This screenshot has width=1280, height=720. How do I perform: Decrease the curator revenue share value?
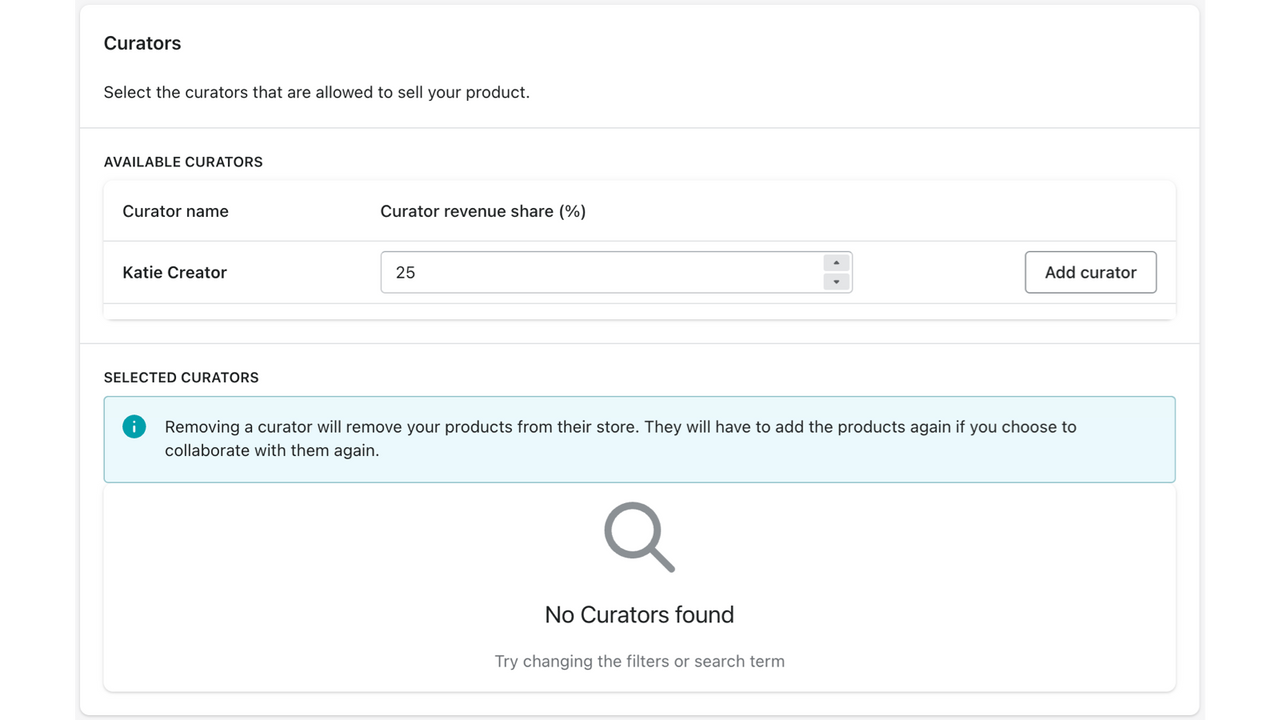pyautogui.click(x=837, y=282)
